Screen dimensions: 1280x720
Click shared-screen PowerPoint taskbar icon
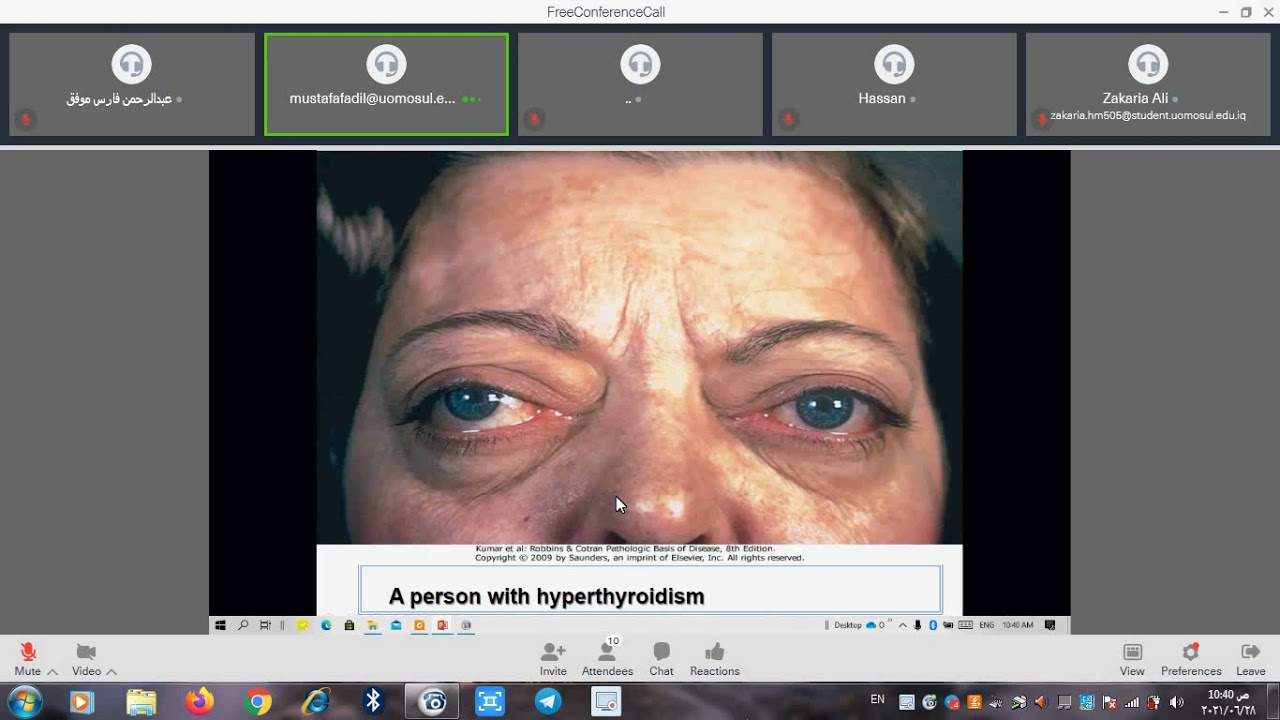point(442,625)
